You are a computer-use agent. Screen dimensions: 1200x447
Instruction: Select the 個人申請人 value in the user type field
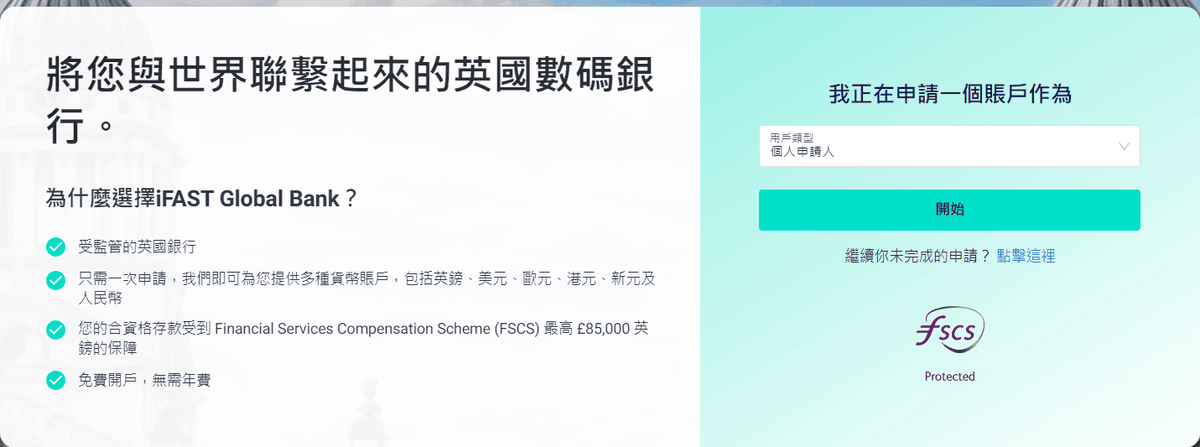tap(802, 152)
